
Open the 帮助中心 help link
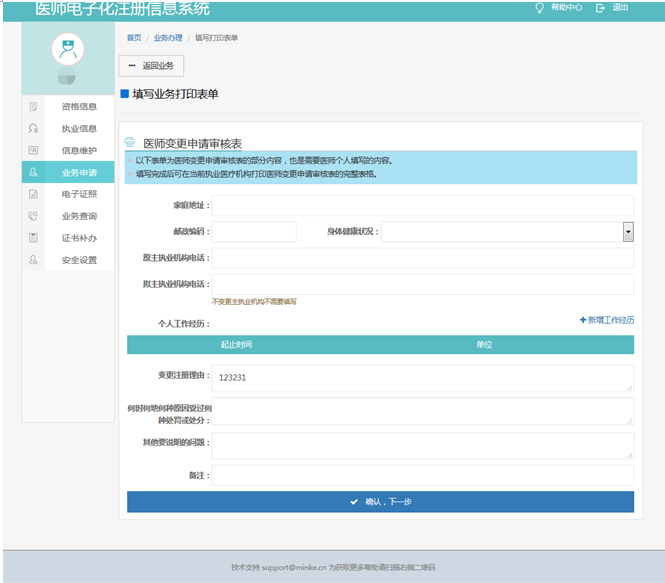coord(560,8)
